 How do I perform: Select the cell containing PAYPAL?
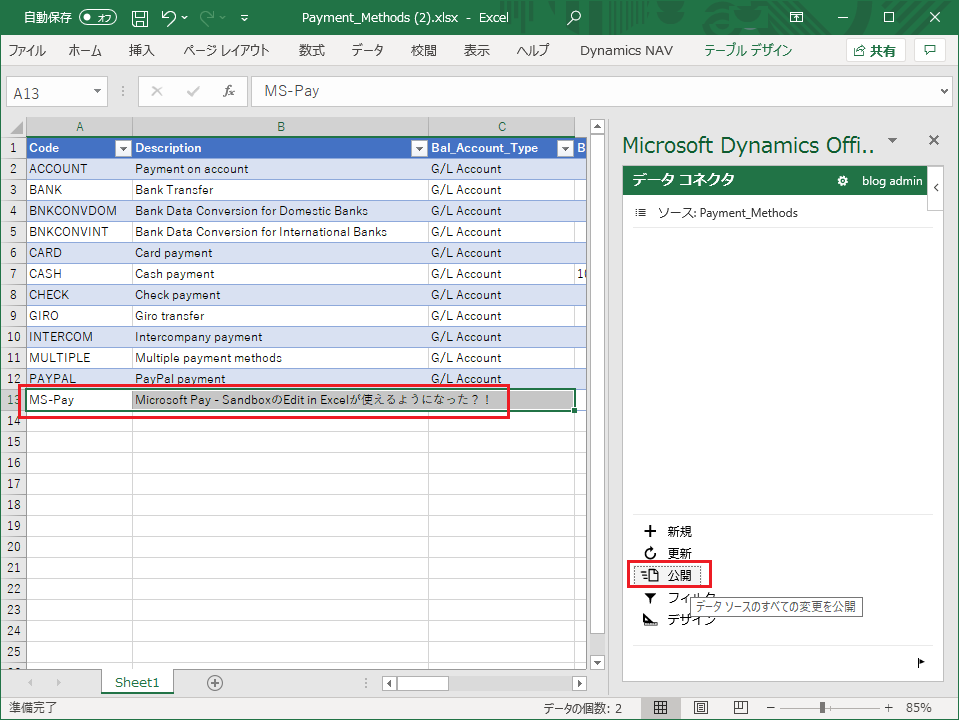point(80,379)
